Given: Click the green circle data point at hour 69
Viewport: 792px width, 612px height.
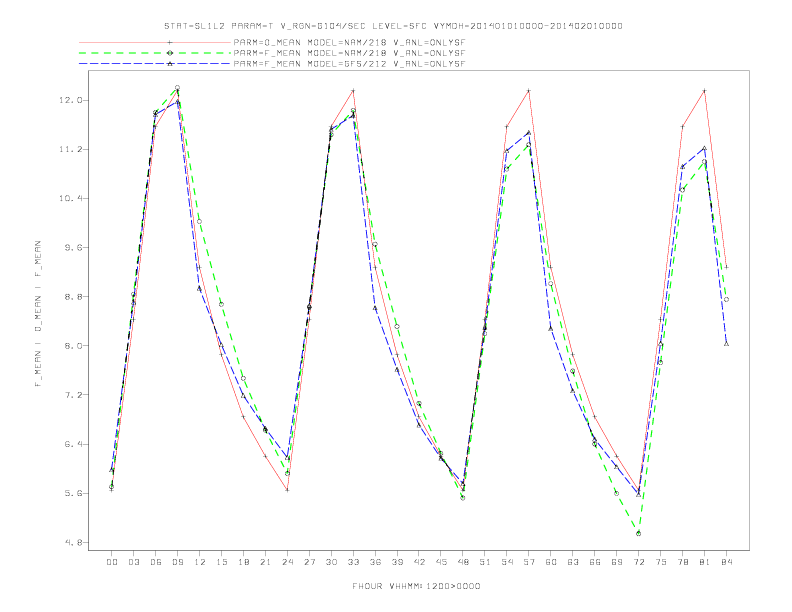Looking at the screenshot, I should 617,493.
